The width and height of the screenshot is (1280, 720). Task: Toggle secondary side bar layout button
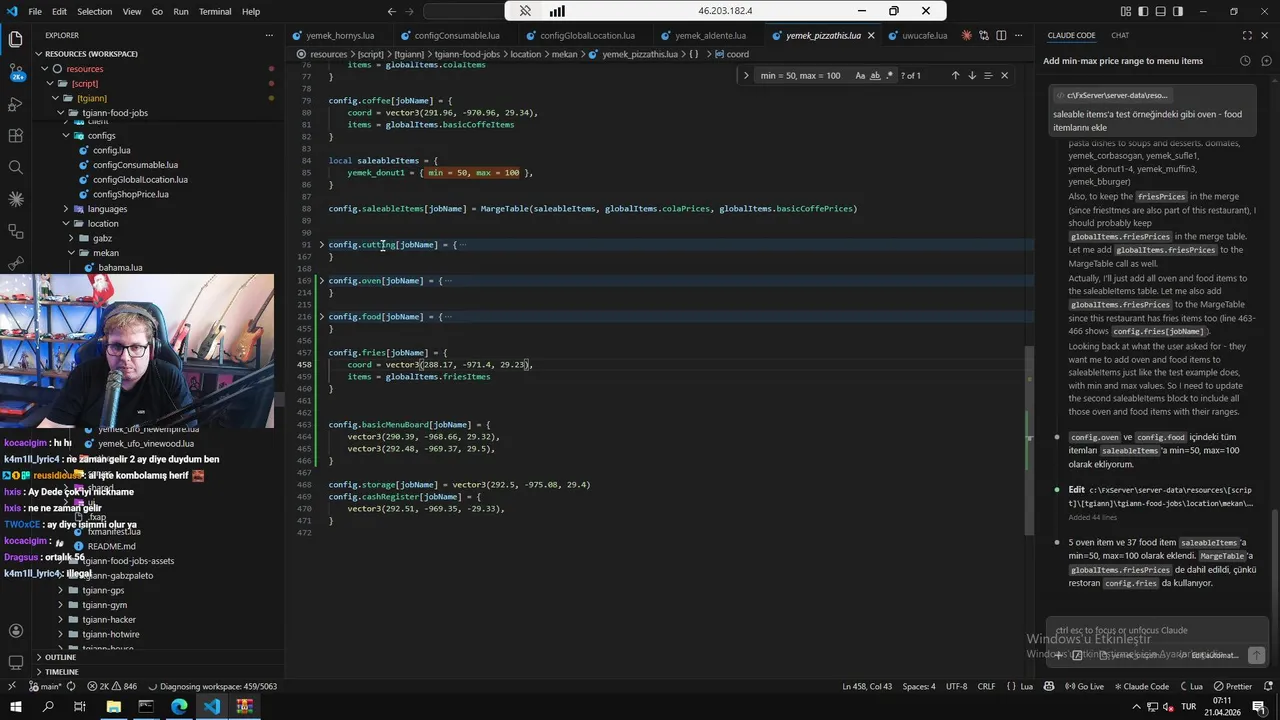(x=1177, y=11)
